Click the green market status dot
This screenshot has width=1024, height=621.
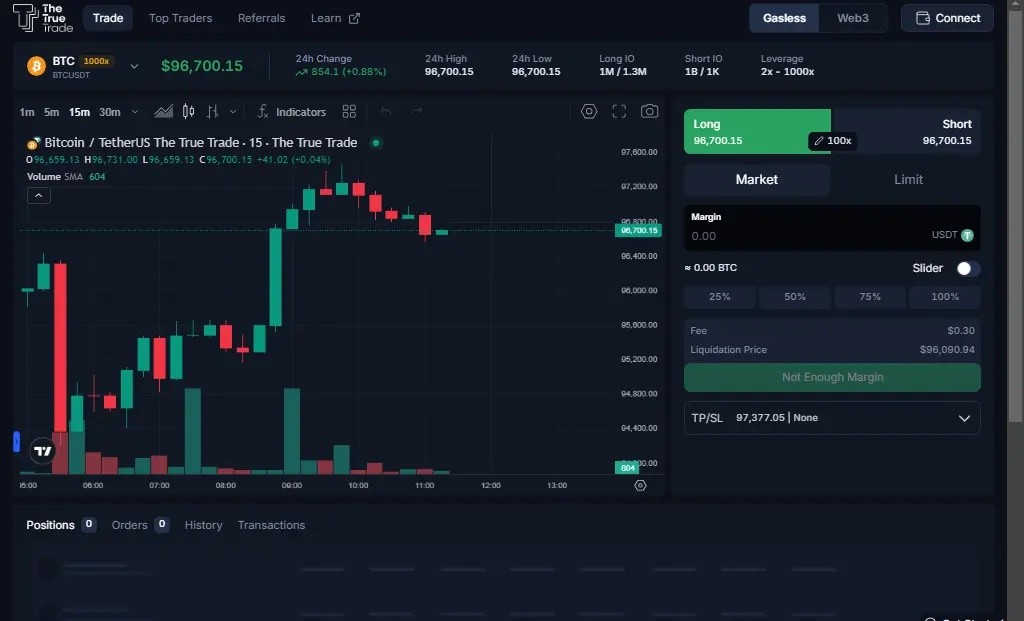click(376, 143)
